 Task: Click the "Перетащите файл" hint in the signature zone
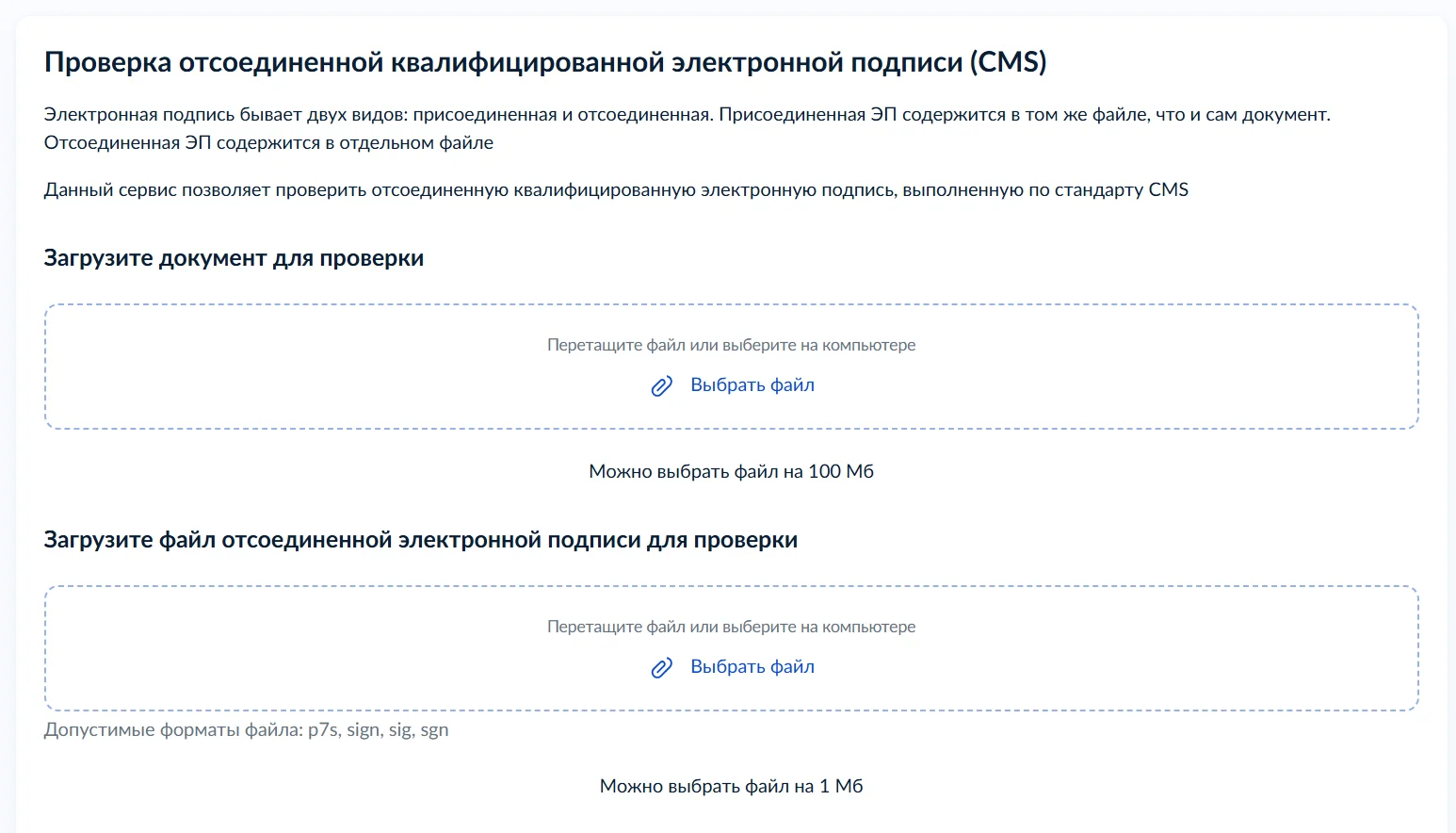click(731, 627)
